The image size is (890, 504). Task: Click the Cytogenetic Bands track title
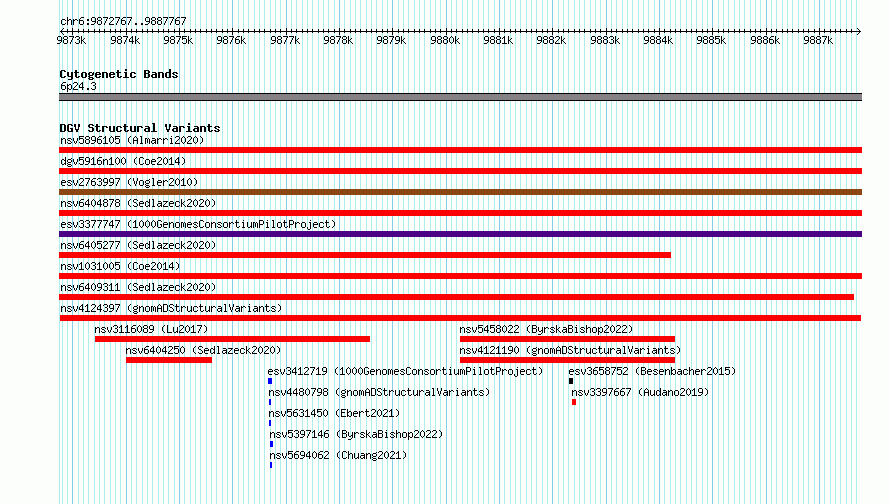(x=119, y=74)
